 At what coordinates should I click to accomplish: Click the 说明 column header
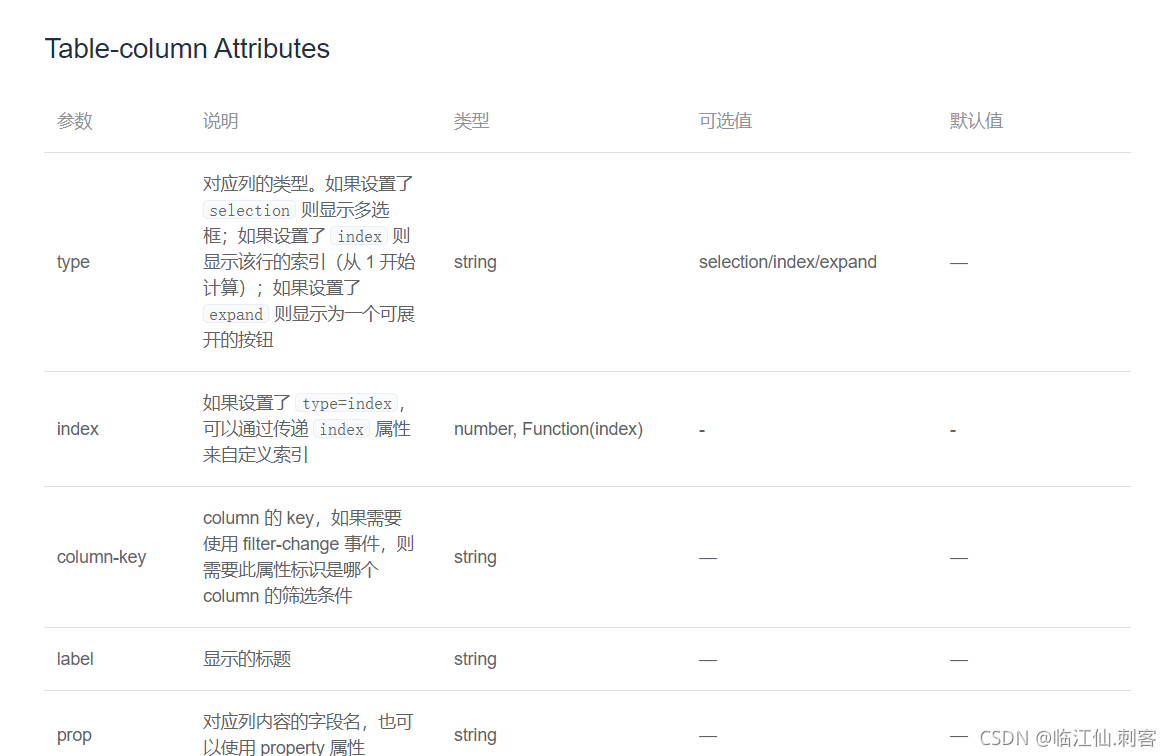[x=220, y=120]
